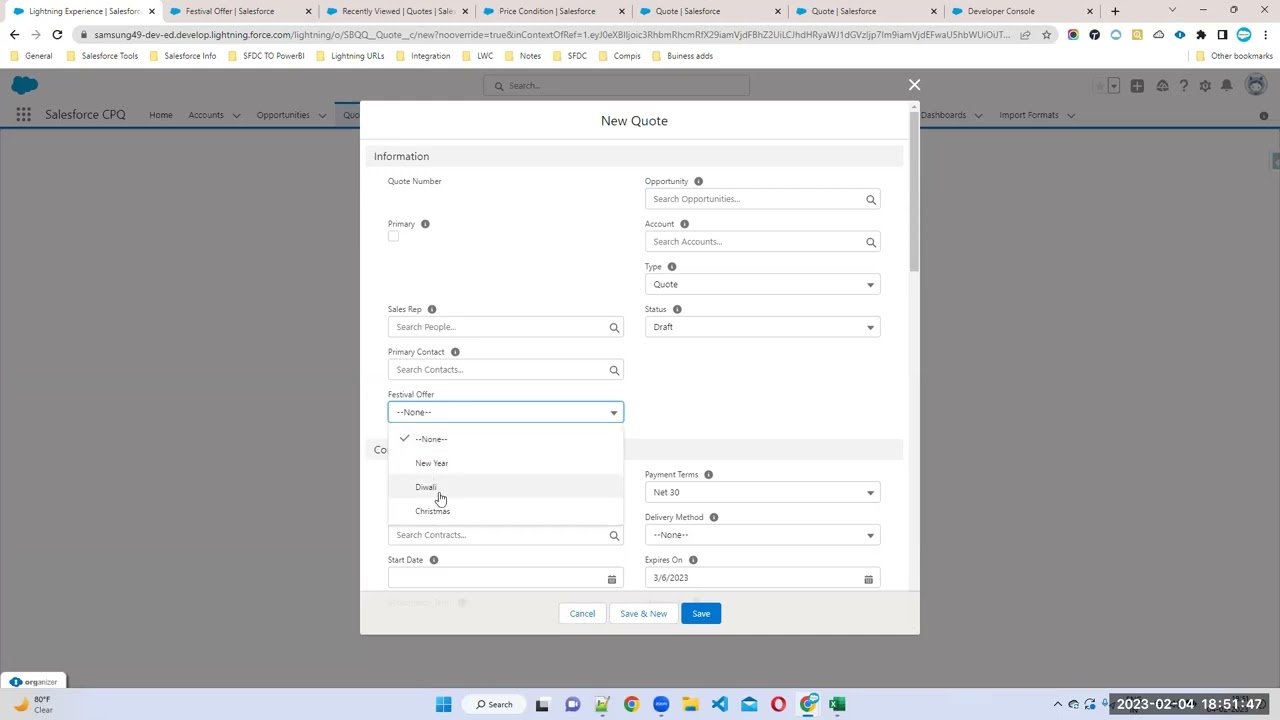The image size is (1280, 720).
Task: Click the Primary Contact info icon
Action: click(455, 352)
